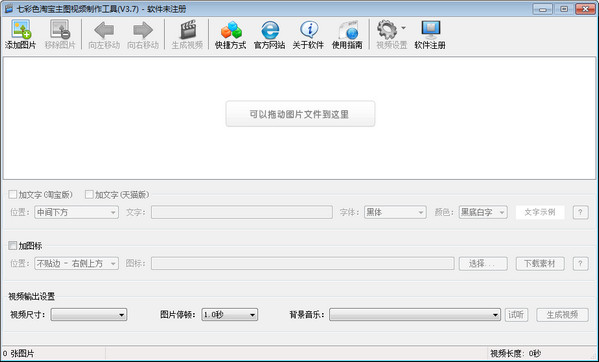Click the 向左移动 left arrow icon

click(x=104, y=30)
